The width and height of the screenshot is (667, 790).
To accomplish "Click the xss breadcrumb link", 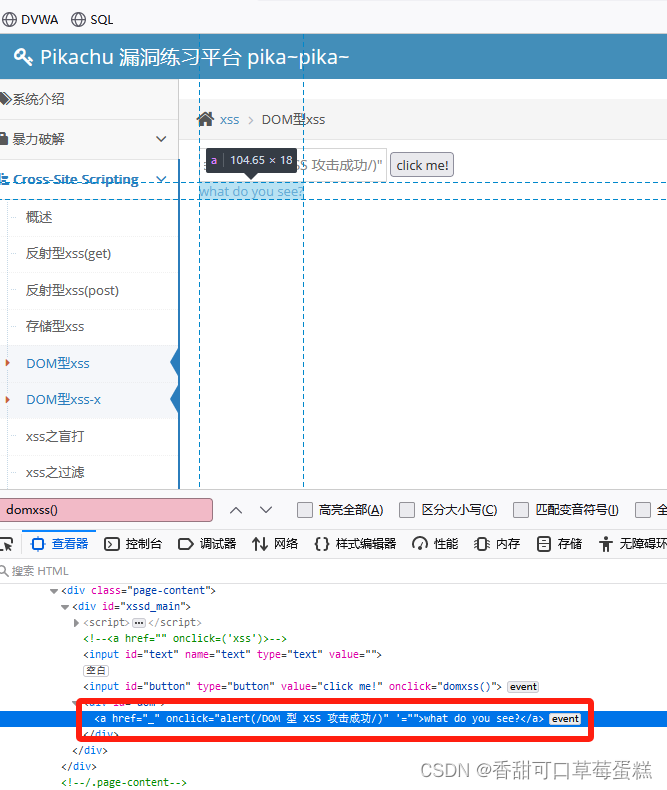I will coord(229,120).
